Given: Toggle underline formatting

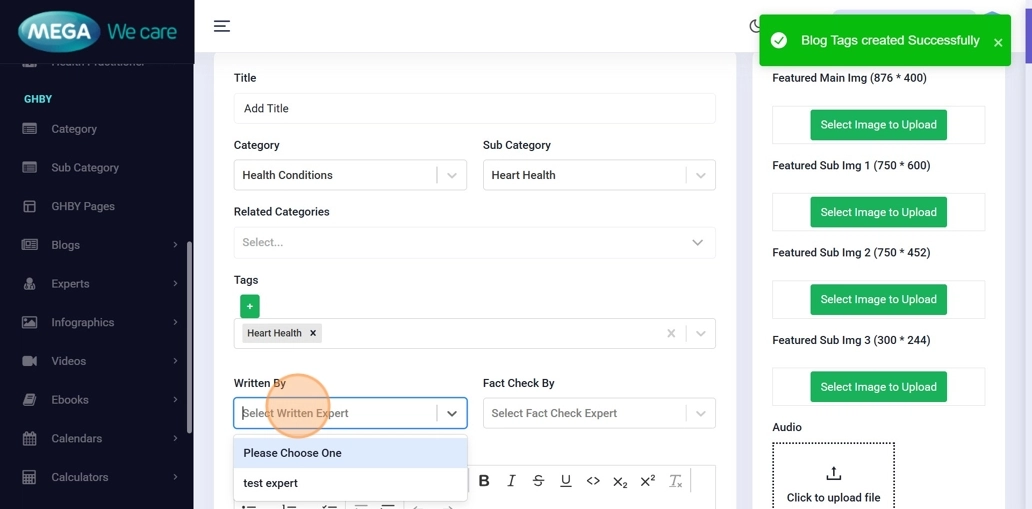Looking at the screenshot, I should pyautogui.click(x=565, y=481).
